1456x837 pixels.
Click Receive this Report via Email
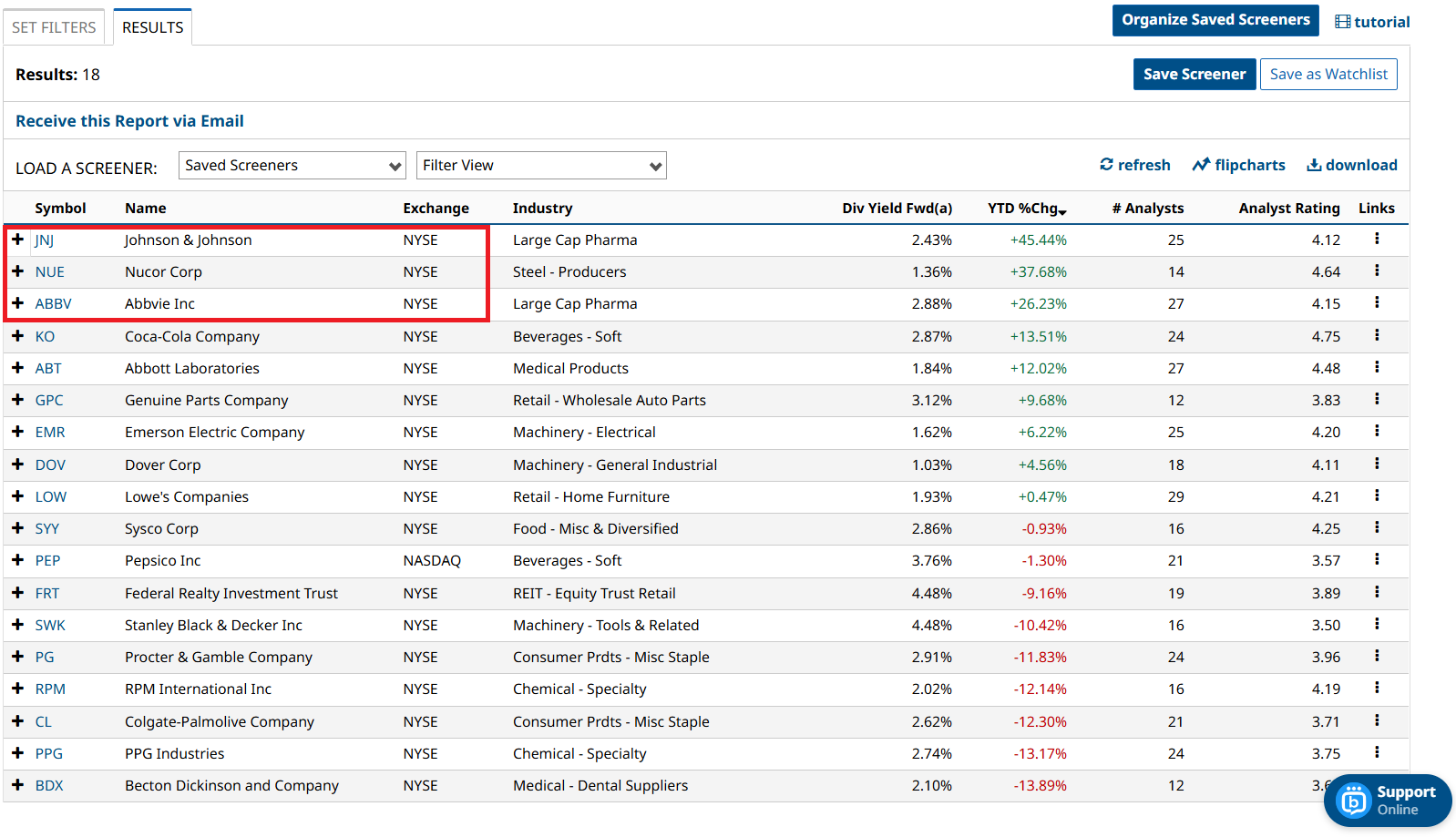pos(129,121)
